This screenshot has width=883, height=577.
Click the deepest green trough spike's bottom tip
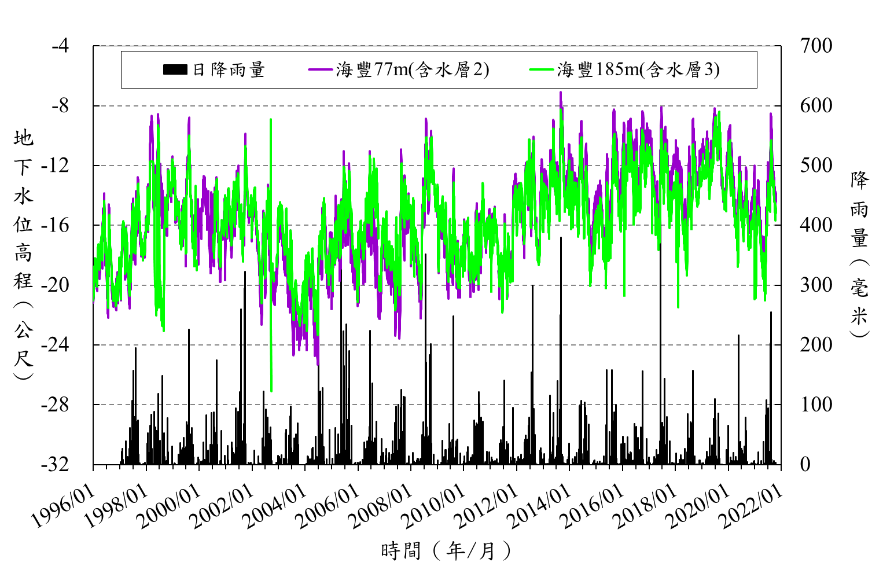[271, 391]
